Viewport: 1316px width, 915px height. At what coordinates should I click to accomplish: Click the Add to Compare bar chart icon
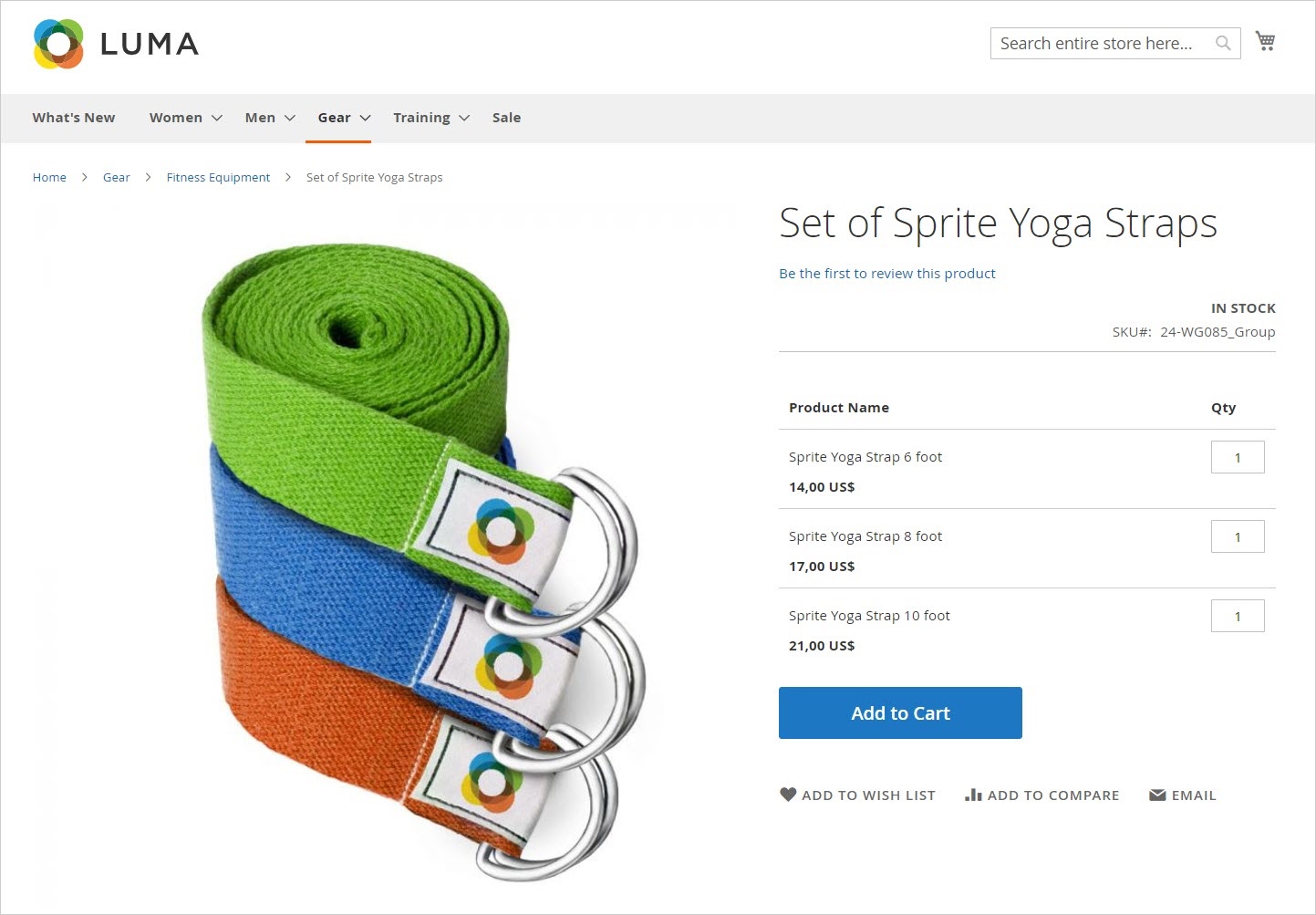(973, 795)
